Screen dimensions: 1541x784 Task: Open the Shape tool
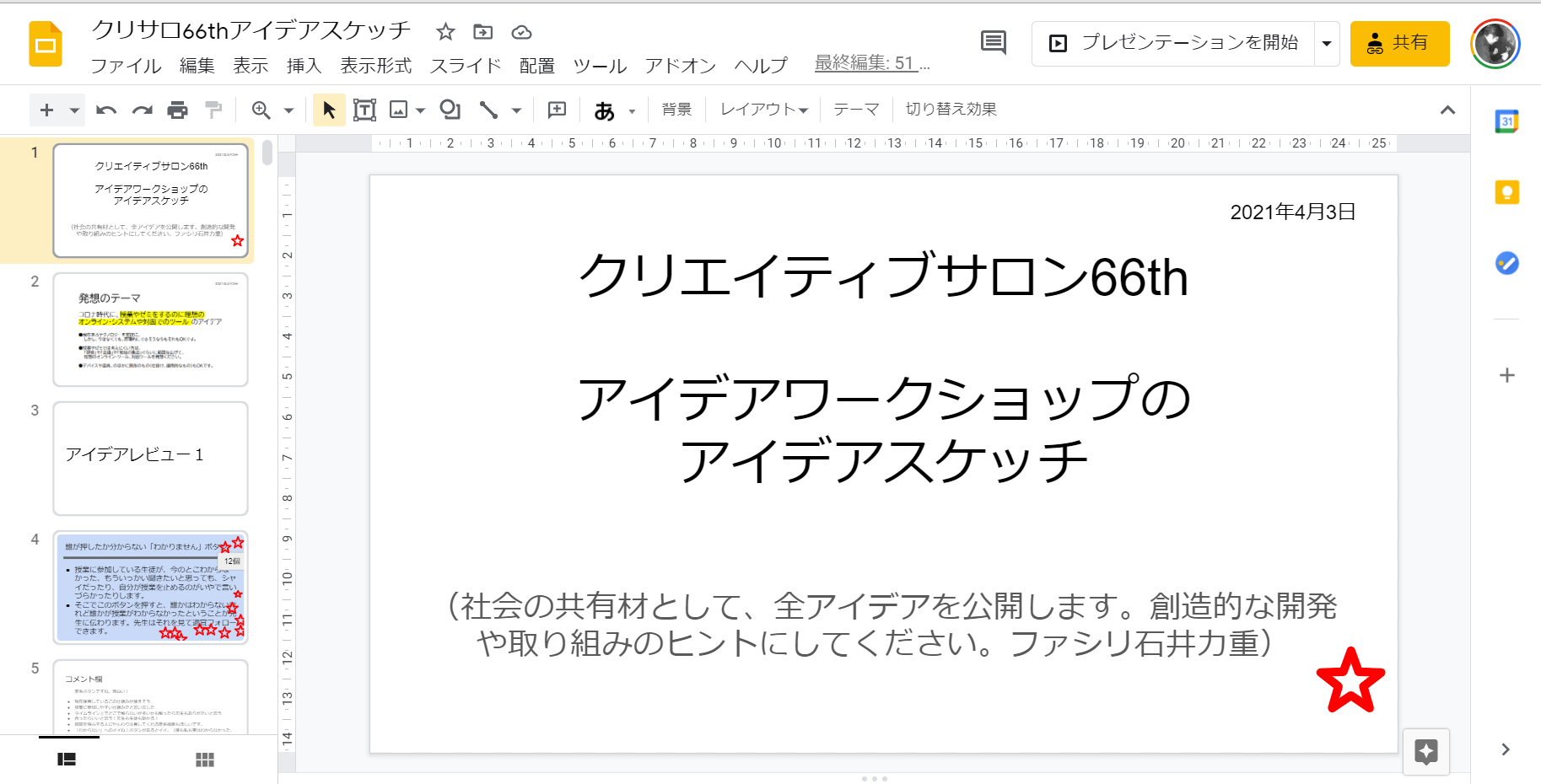click(x=450, y=110)
